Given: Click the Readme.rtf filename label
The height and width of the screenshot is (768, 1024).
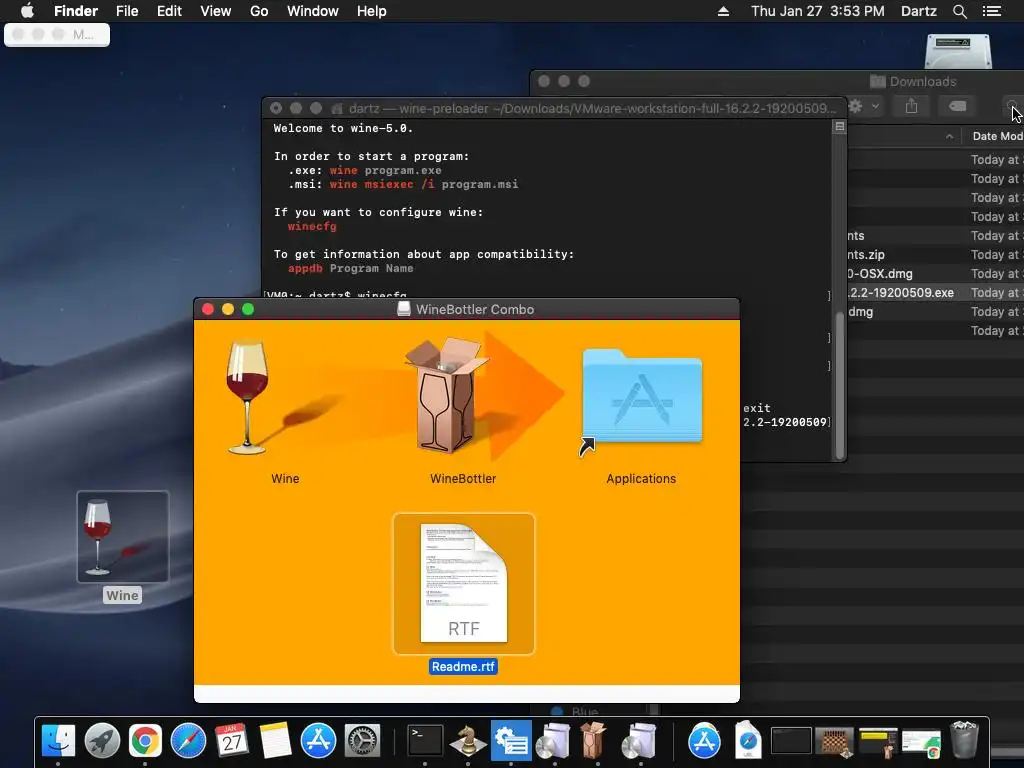Looking at the screenshot, I should click(464, 667).
